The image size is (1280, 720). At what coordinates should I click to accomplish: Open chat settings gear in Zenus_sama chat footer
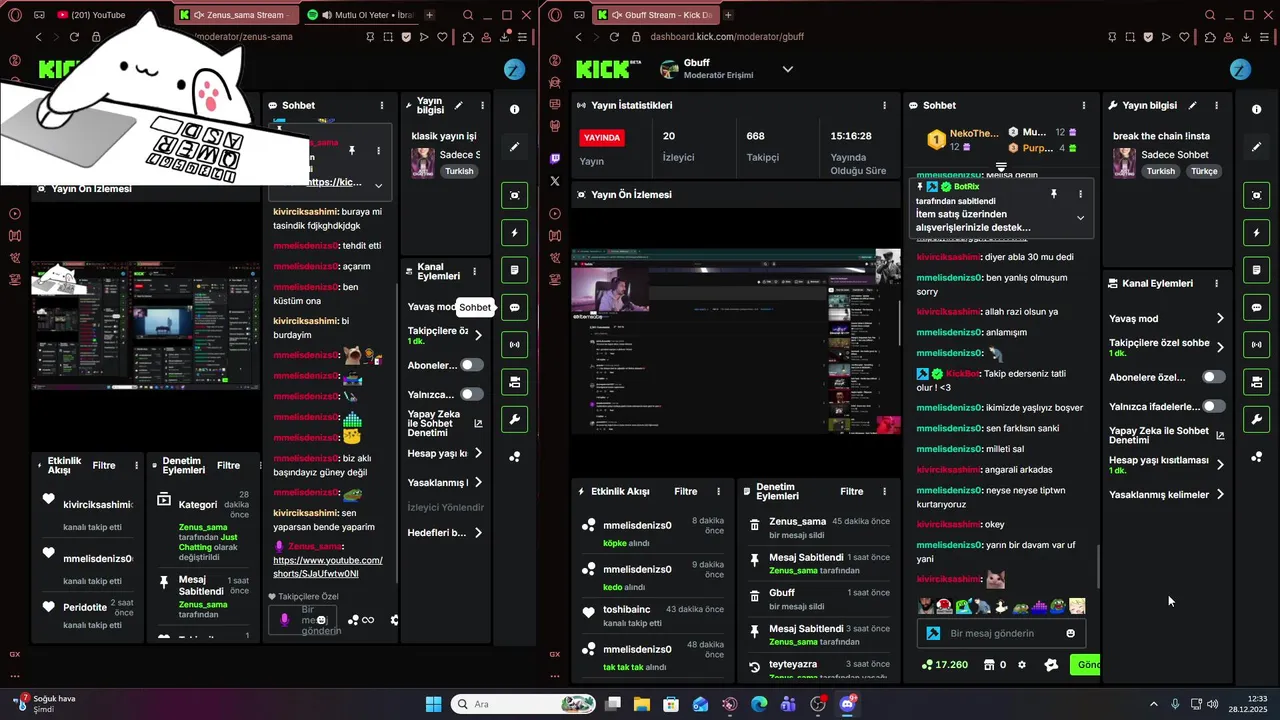coord(394,620)
